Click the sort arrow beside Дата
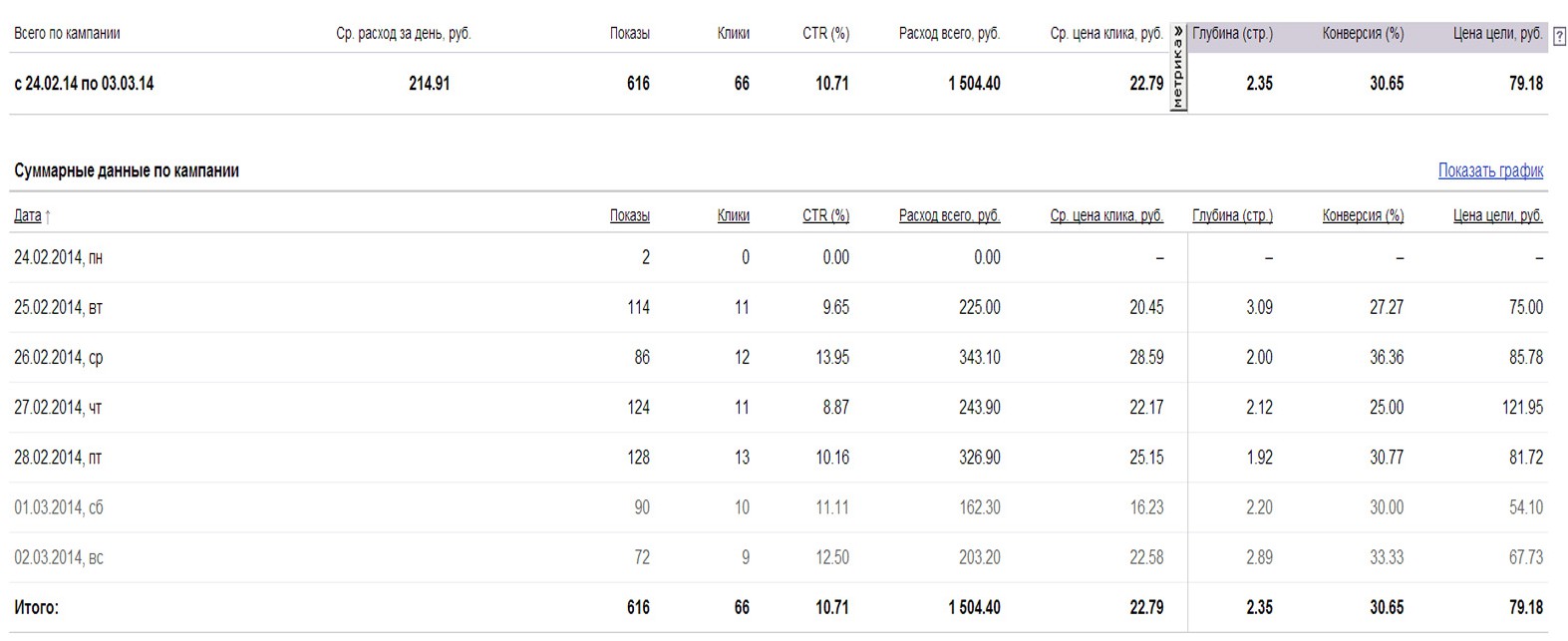 (48, 216)
